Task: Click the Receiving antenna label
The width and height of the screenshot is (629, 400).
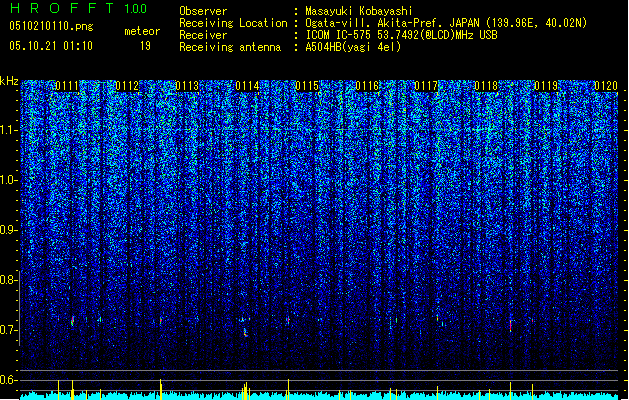Action: coord(230,47)
